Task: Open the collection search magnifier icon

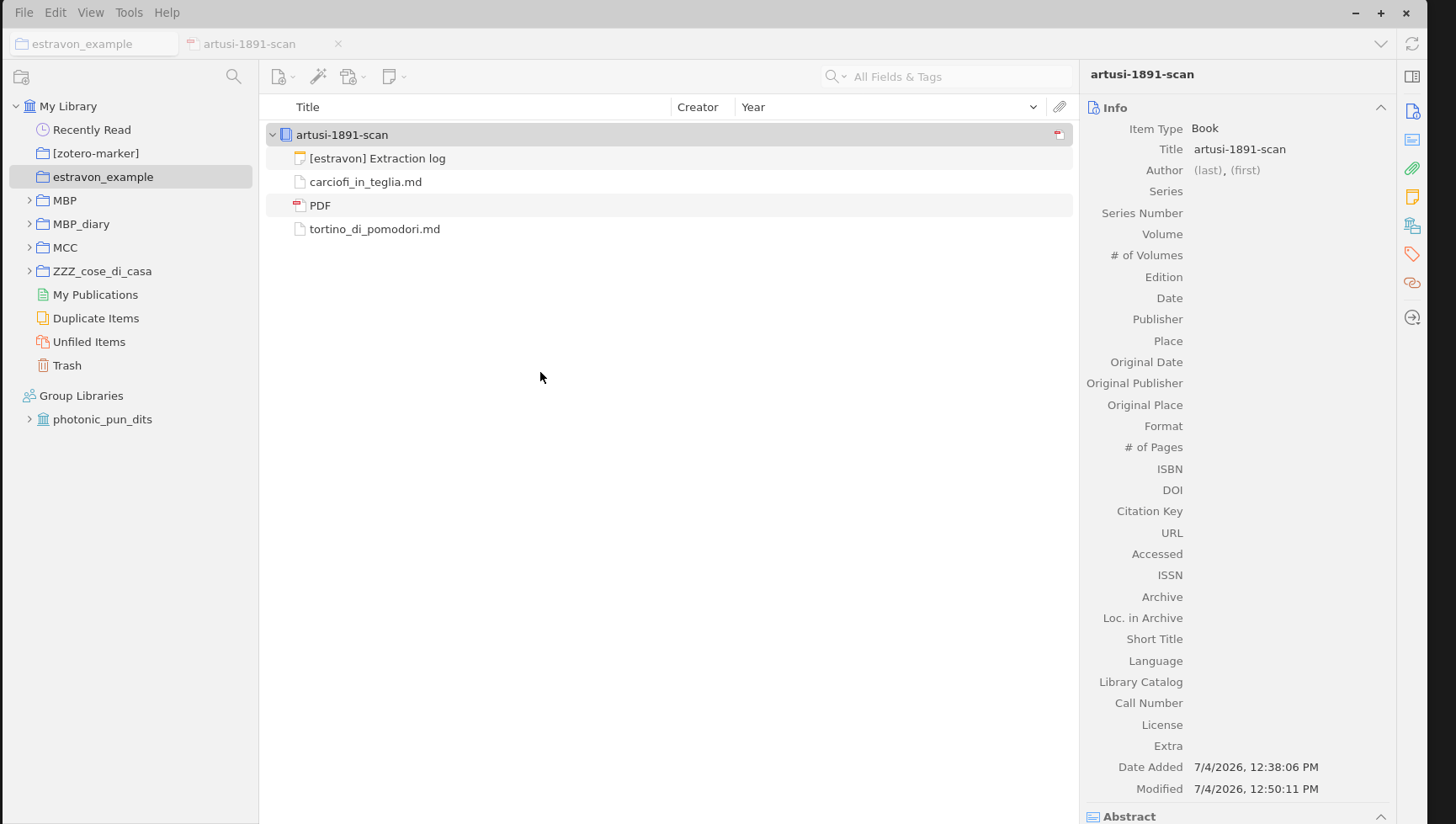Action: (x=234, y=77)
